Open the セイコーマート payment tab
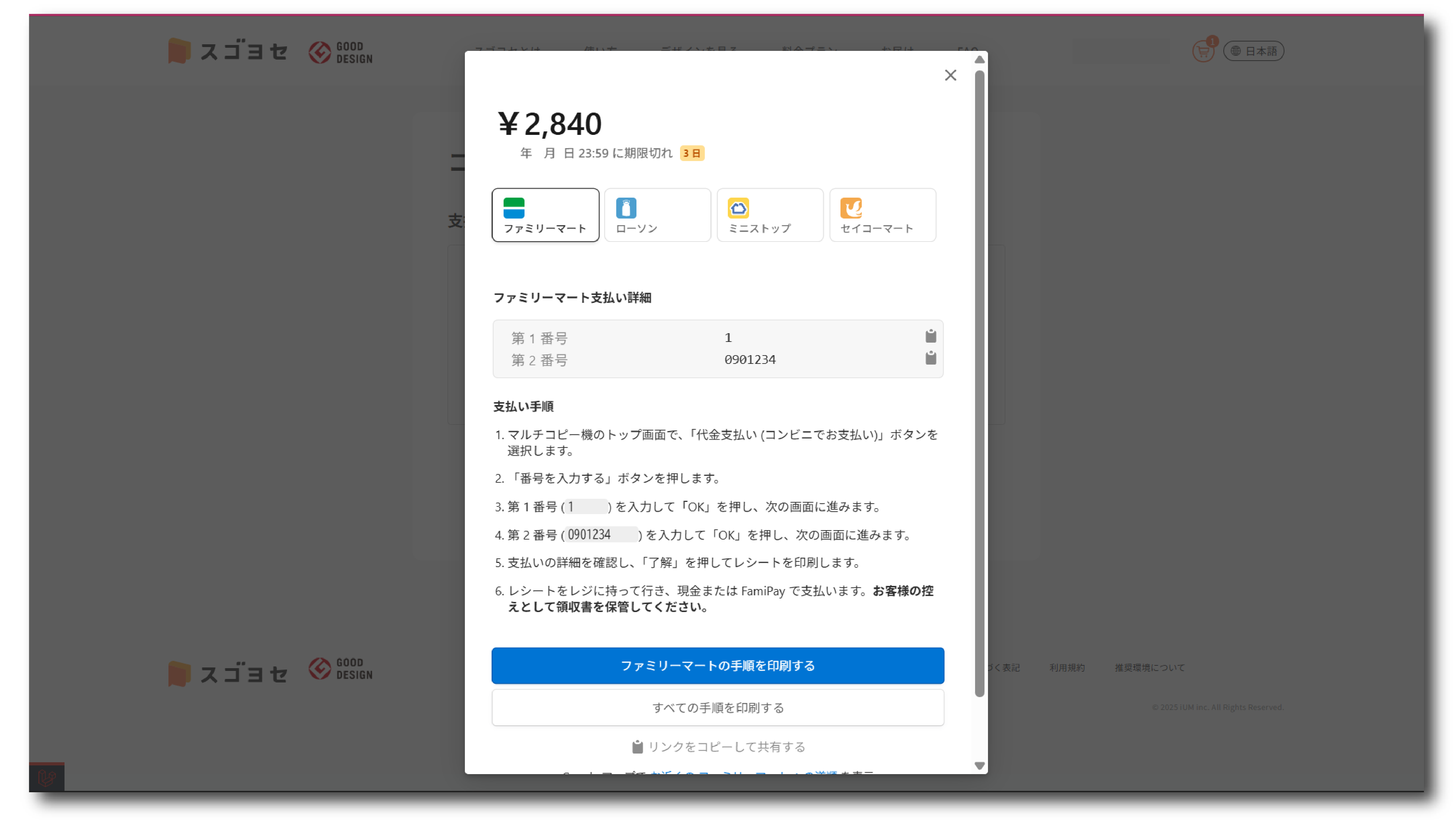The image size is (1456, 825). [x=882, y=215]
